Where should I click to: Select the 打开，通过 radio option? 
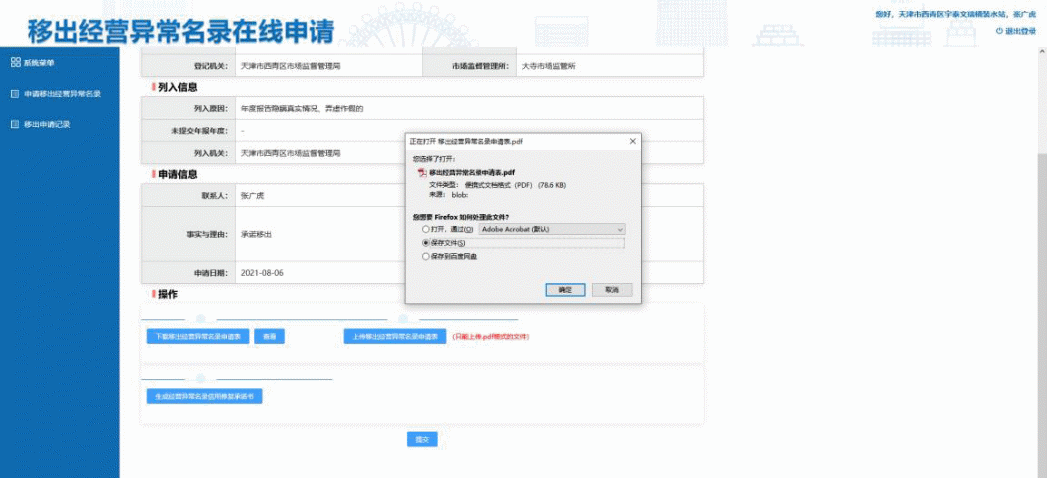[426, 229]
